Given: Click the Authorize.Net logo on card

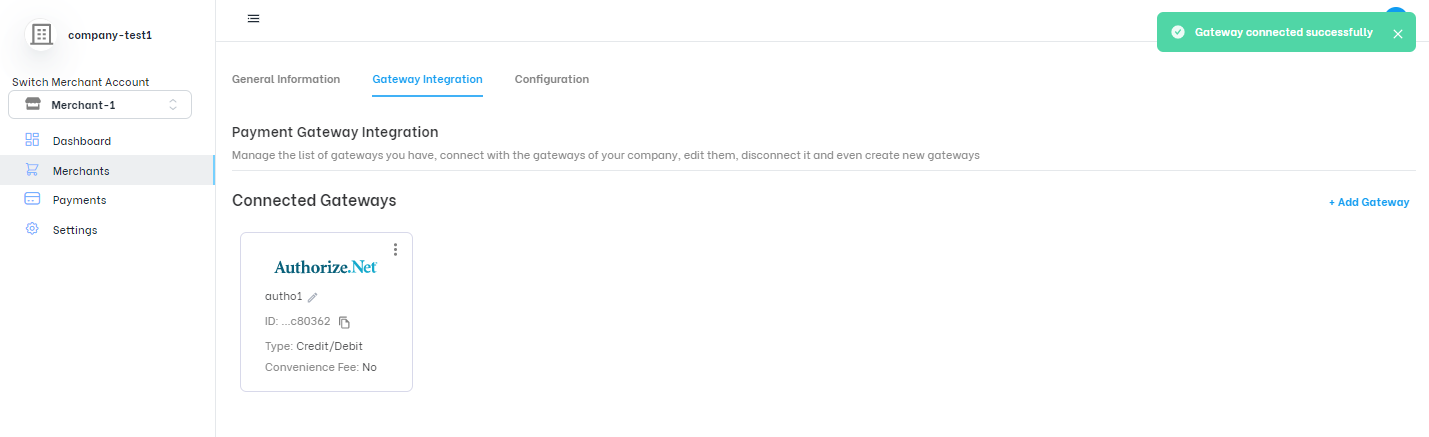Looking at the screenshot, I should pos(326,267).
